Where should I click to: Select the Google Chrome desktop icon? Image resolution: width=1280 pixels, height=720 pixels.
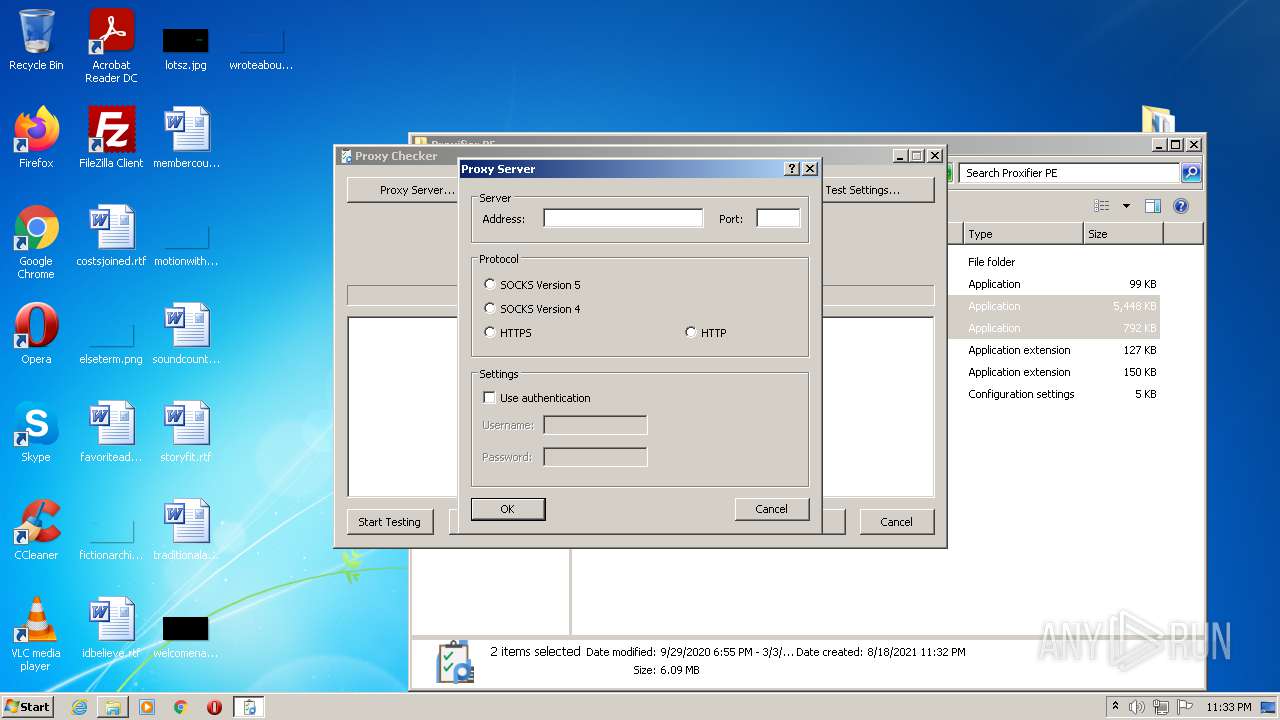[x=36, y=242]
